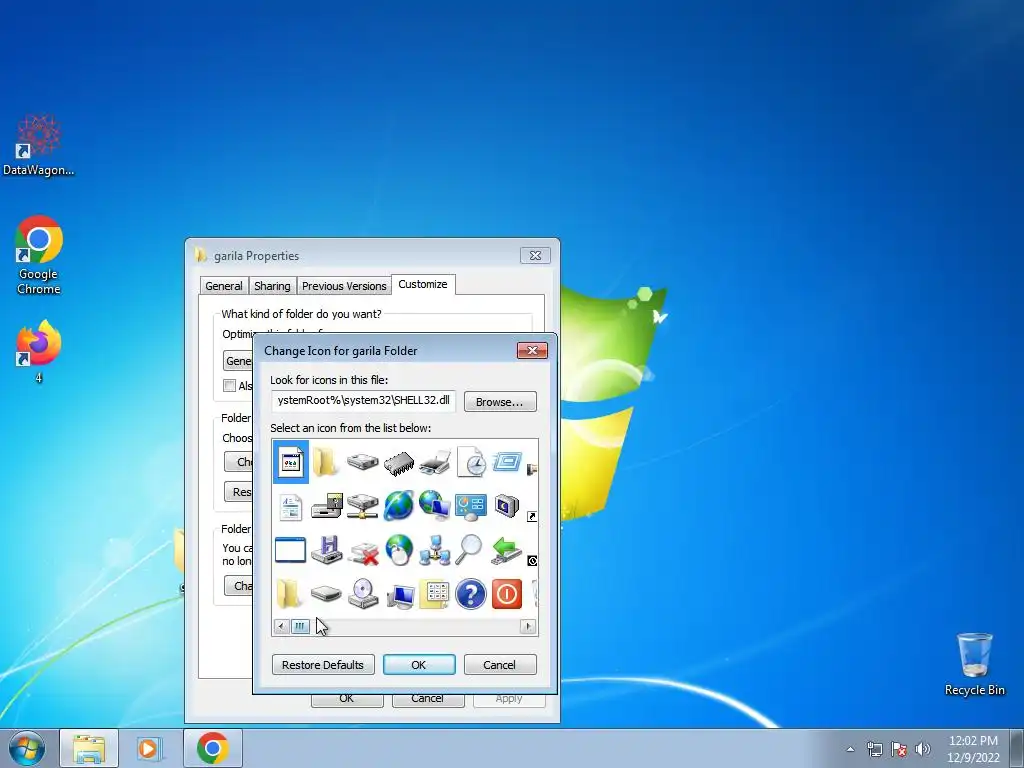Pick the blue question mark help icon

471,594
